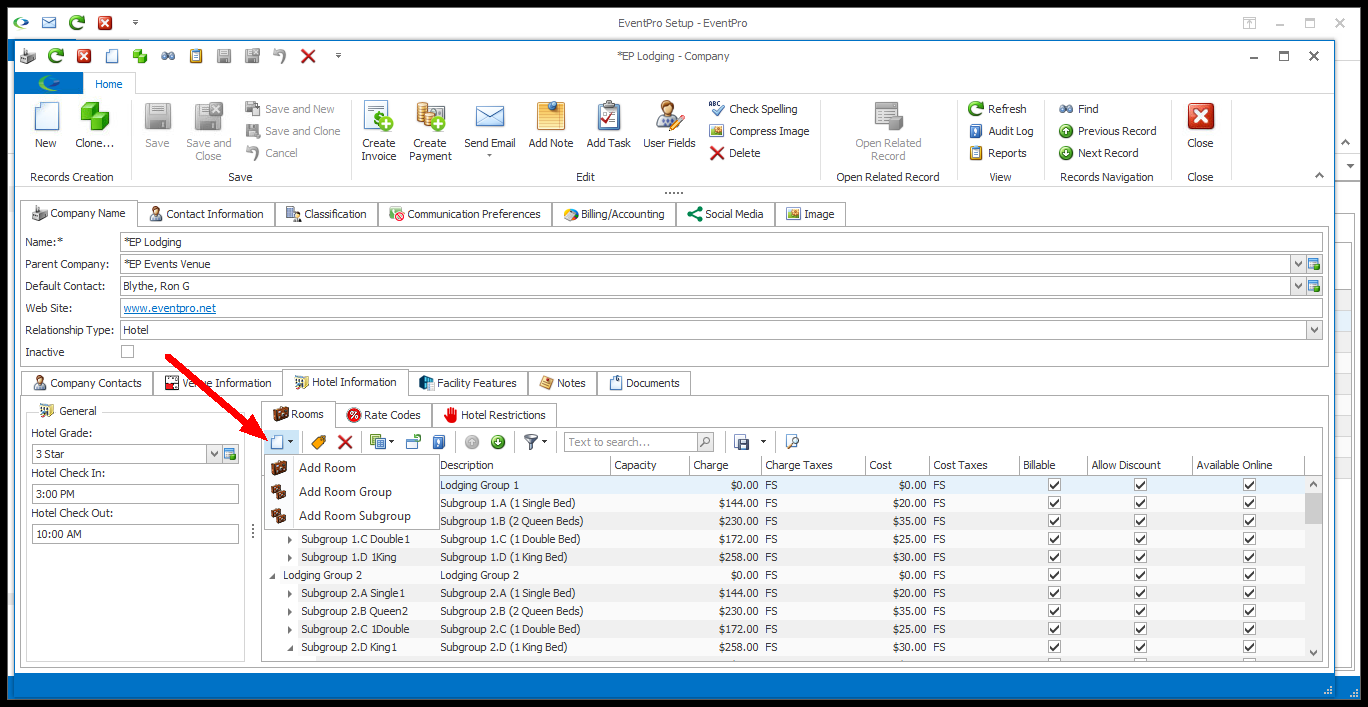1368x707 pixels.
Task: Click the ribbon Close button icon
Action: tap(1200, 117)
